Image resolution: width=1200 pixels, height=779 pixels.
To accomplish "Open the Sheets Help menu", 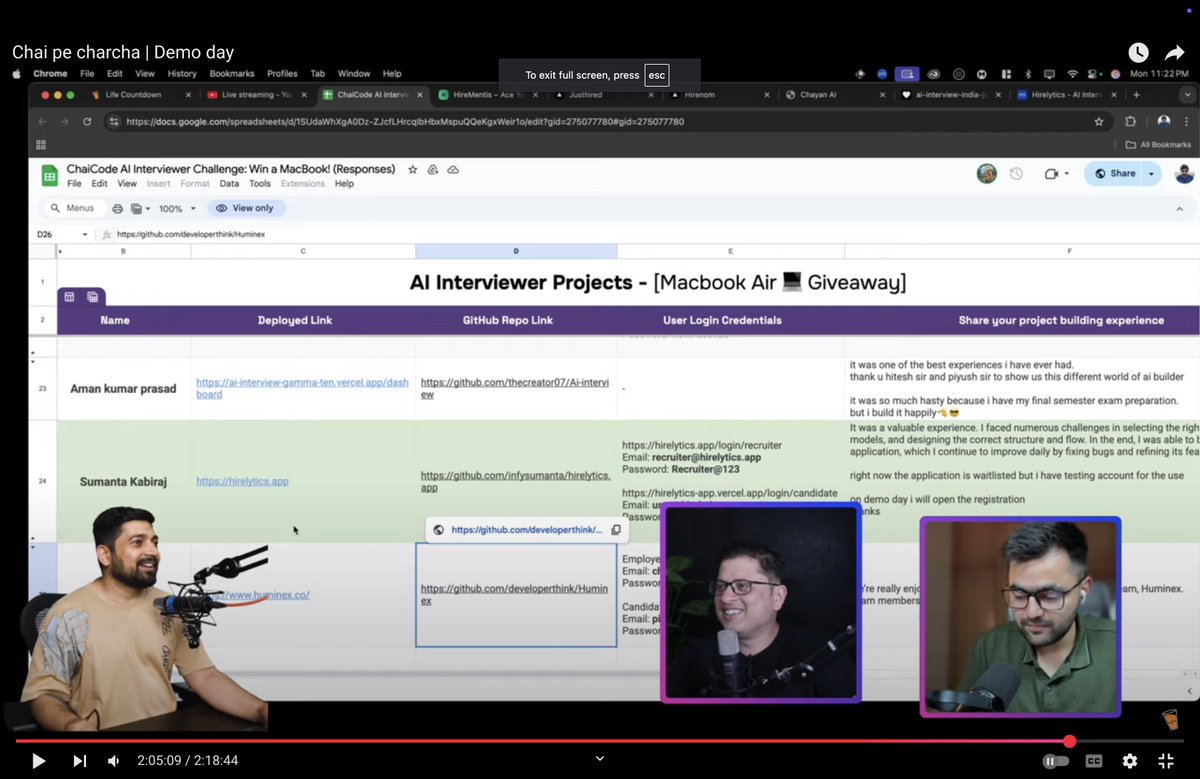I will (x=344, y=184).
